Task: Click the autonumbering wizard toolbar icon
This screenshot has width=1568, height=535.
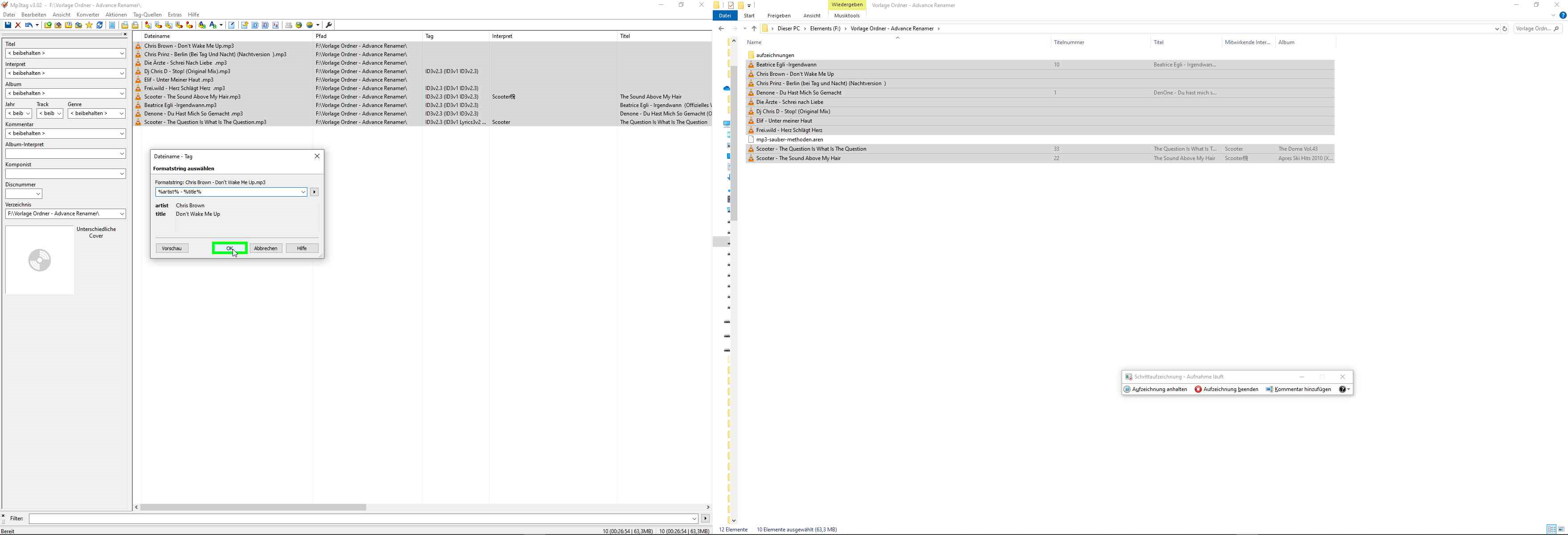Action: pos(275,25)
